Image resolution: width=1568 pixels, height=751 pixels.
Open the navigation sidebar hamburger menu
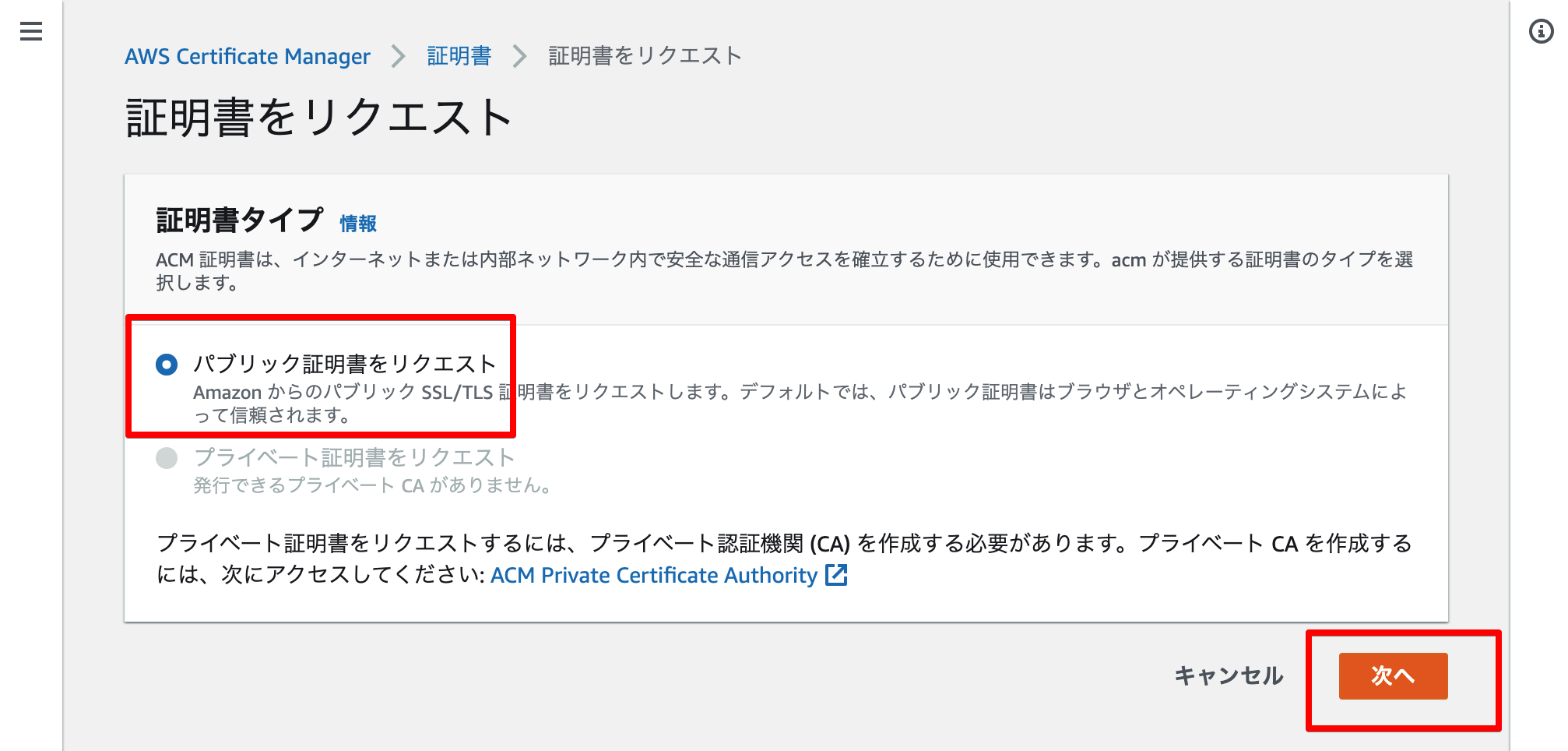coord(30,31)
